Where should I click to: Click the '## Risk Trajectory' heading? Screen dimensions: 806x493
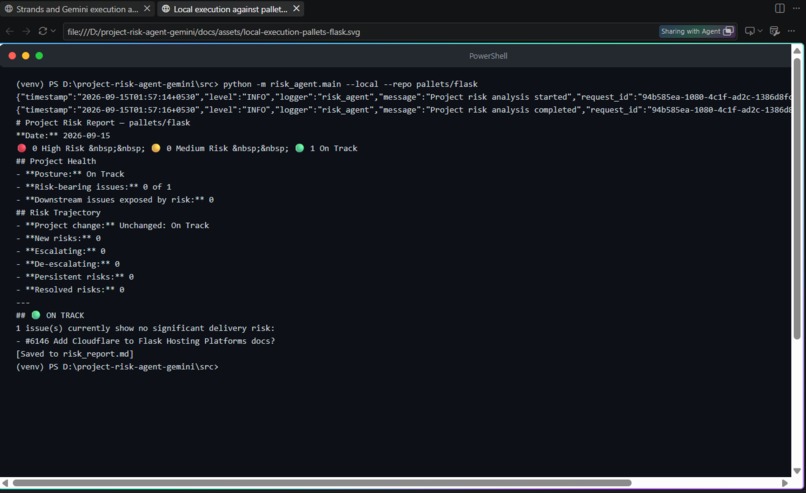coord(58,212)
